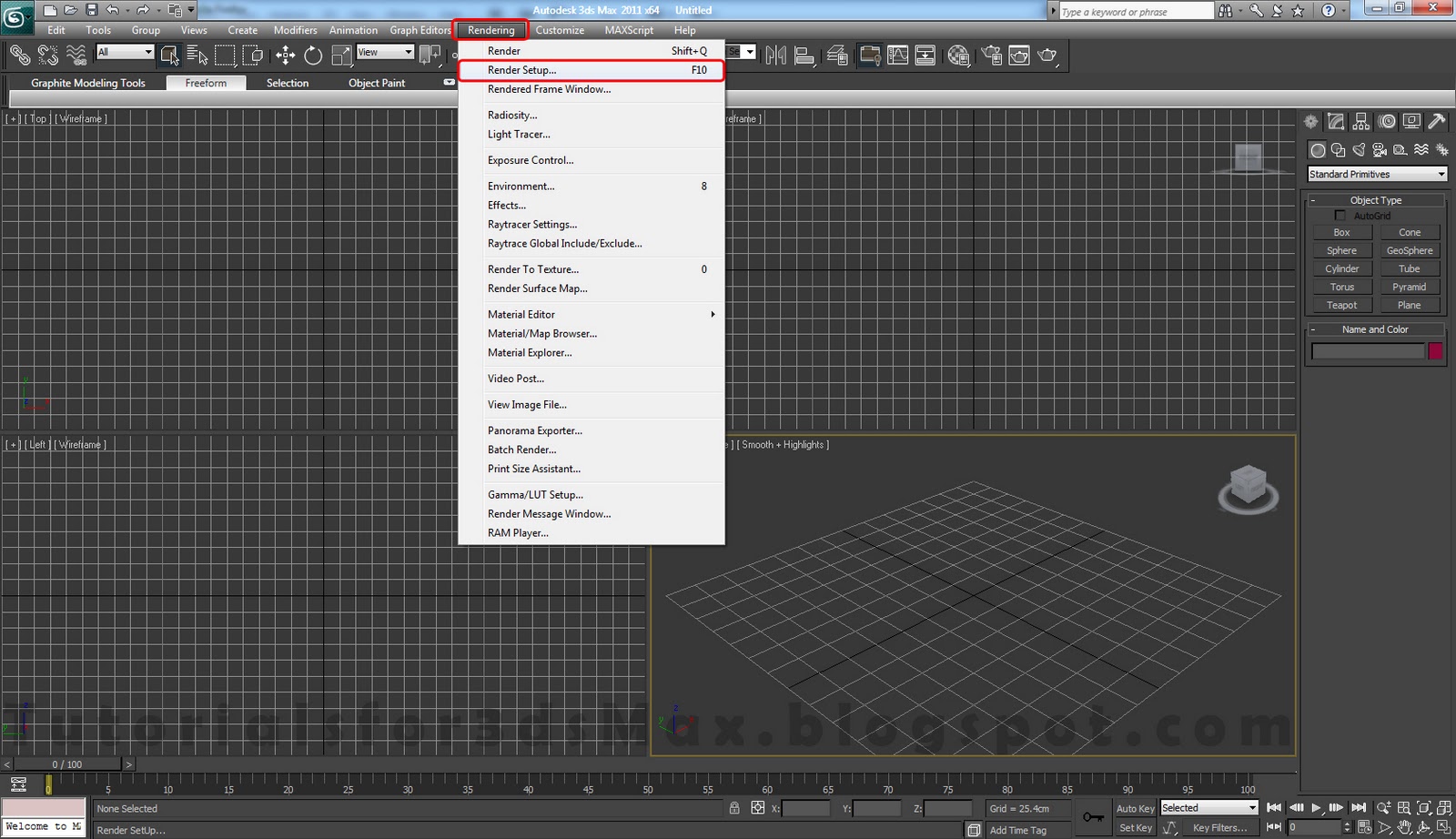Enable the AutoGrid checkbox
The width and height of the screenshot is (1456, 839).
coord(1340,216)
